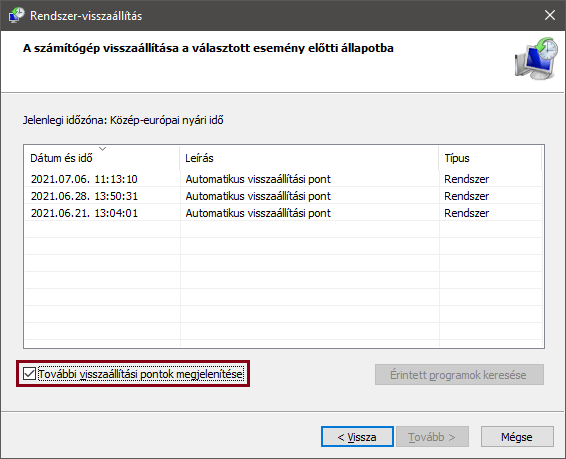
Task: Click Érintett programok keresése button
Action: pyautogui.click(x=459, y=375)
